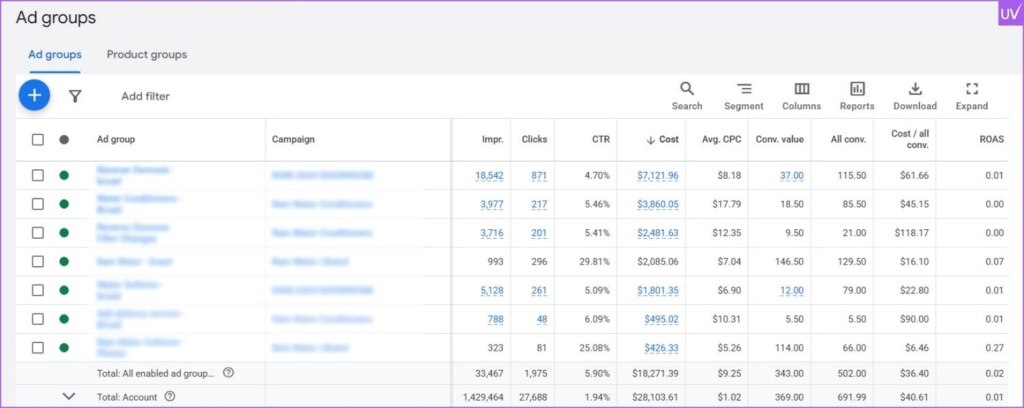Select checkbox for the $2,085.06 row
The height and width of the screenshot is (408, 1024).
click(38, 261)
